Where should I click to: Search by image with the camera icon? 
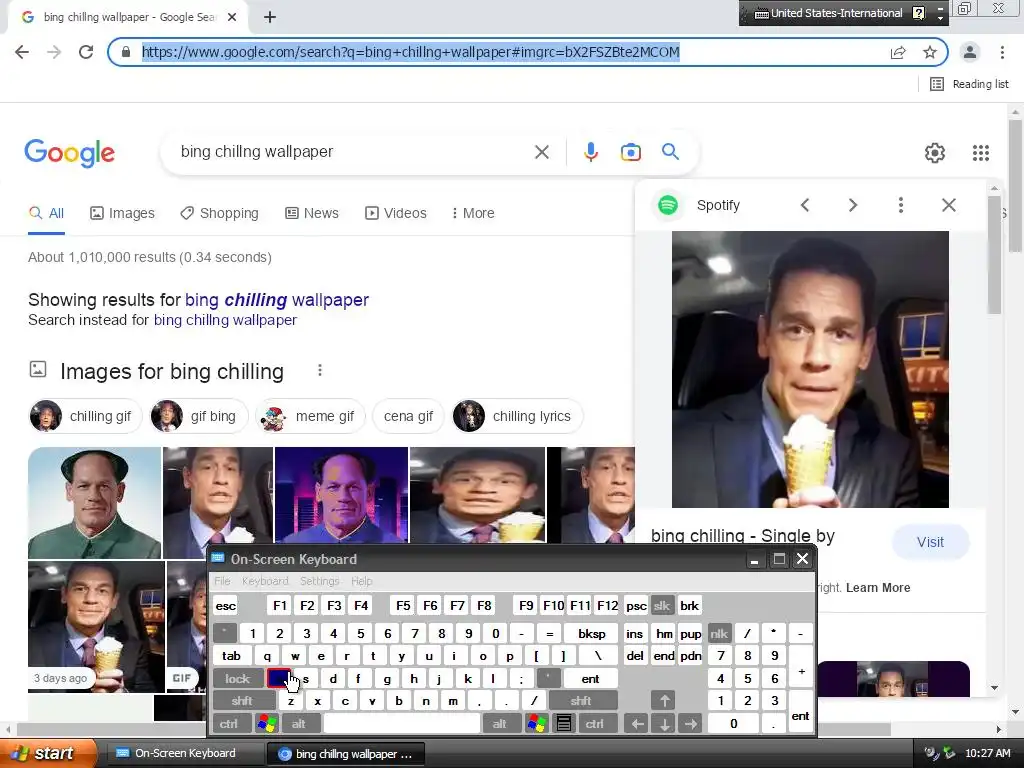(x=630, y=152)
